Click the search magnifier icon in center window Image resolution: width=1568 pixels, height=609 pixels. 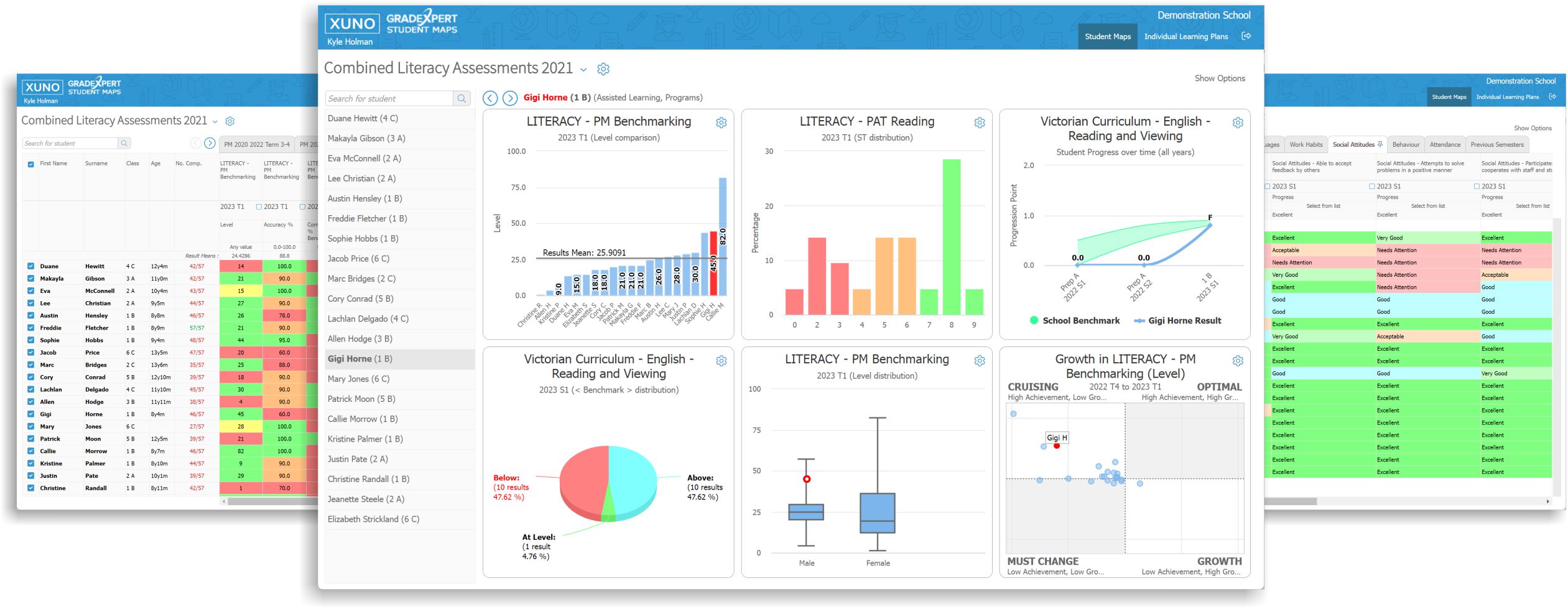(x=462, y=98)
